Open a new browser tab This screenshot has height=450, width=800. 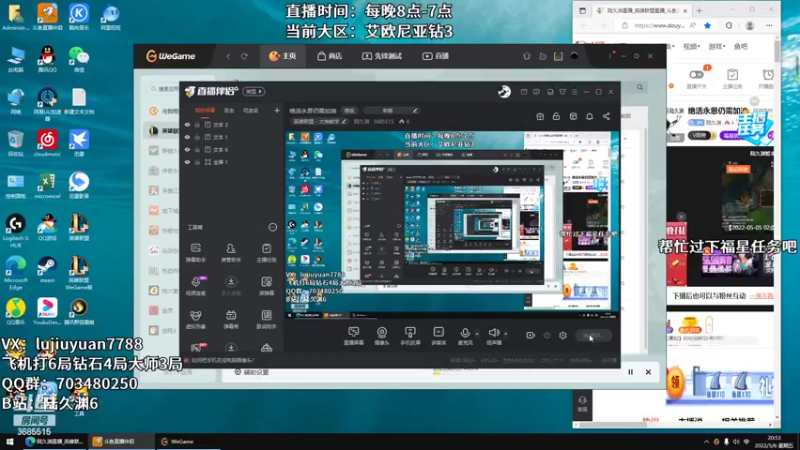[x=699, y=10]
